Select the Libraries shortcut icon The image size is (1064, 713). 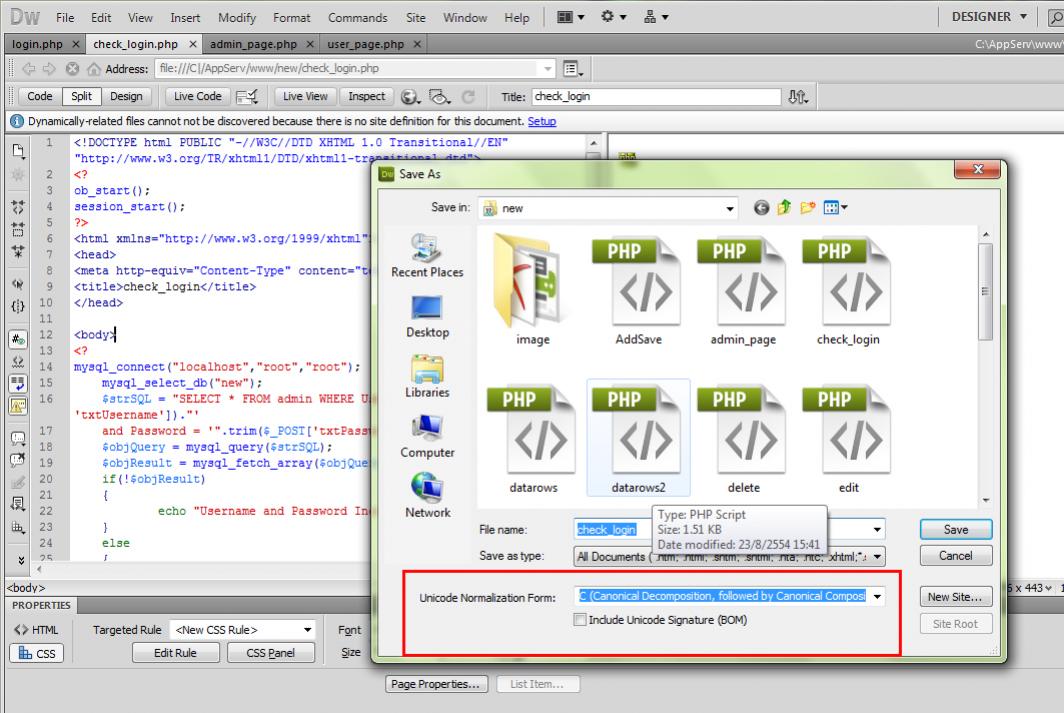tap(427, 368)
